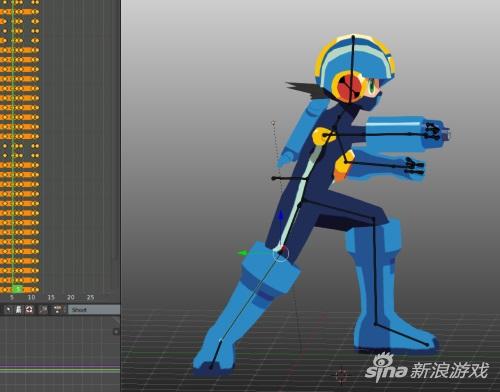Click the filter icon left of the action selector
500x392 pixels.
point(43,310)
